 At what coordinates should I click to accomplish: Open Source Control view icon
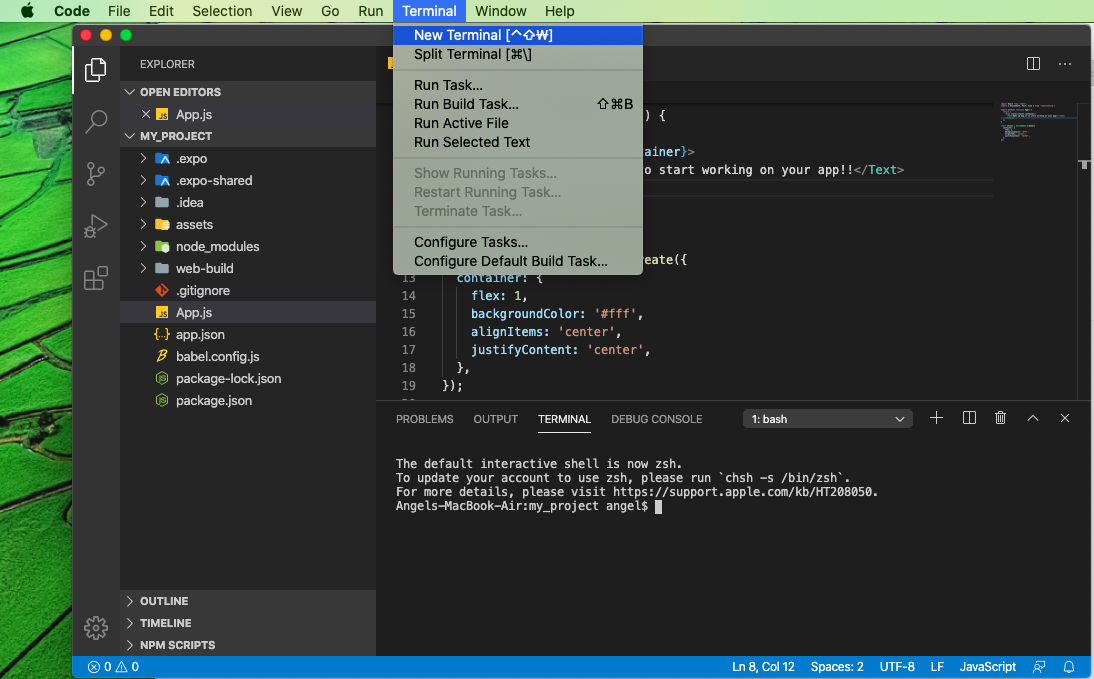tap(96, 174)
